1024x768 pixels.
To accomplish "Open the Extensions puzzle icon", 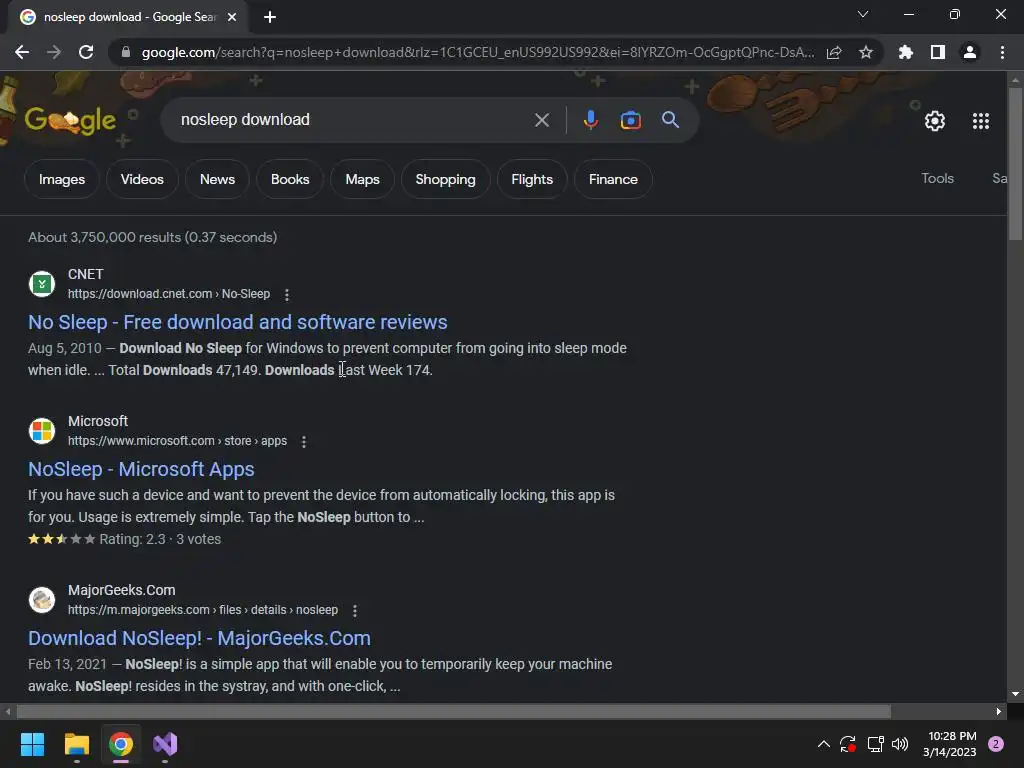I will 906,52.
